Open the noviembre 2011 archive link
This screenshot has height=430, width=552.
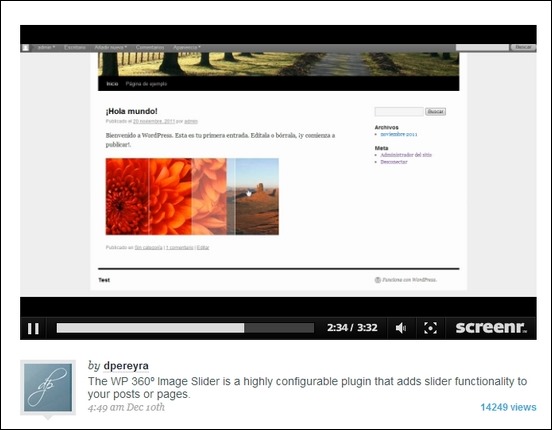pyautogui.click(x=399, y=134)
